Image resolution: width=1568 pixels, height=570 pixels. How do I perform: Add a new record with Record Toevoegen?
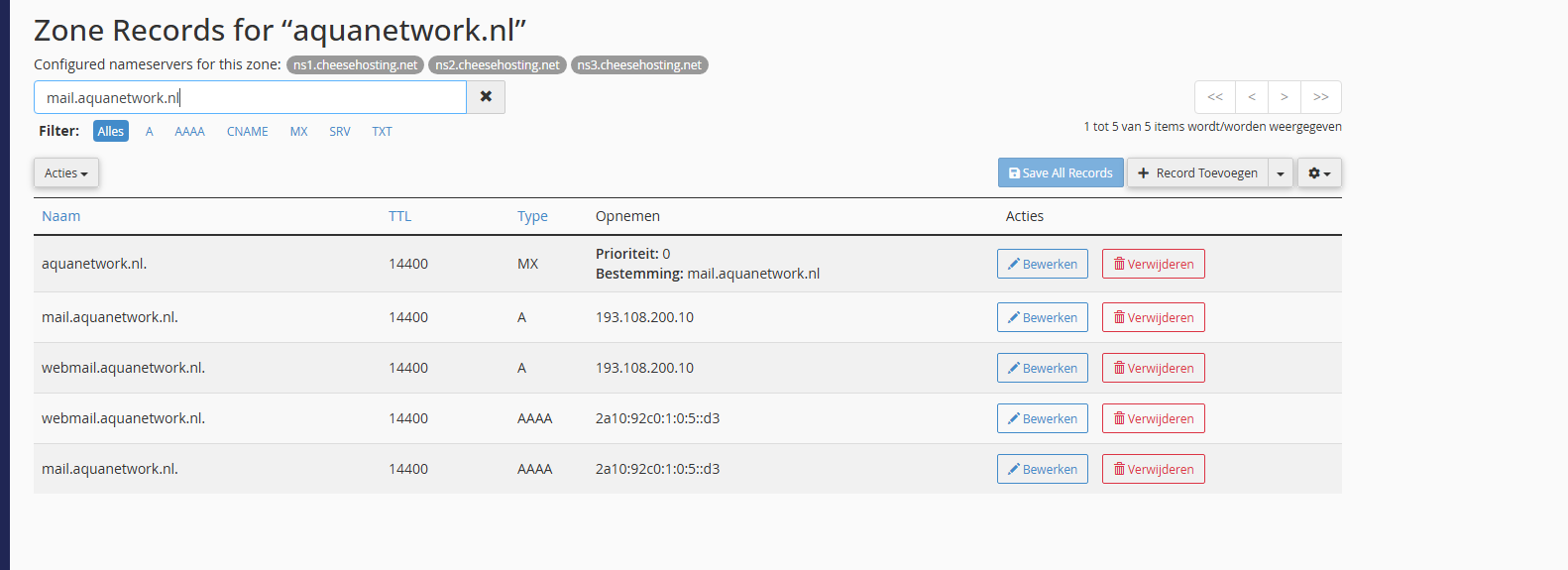tap(1197, 173)
